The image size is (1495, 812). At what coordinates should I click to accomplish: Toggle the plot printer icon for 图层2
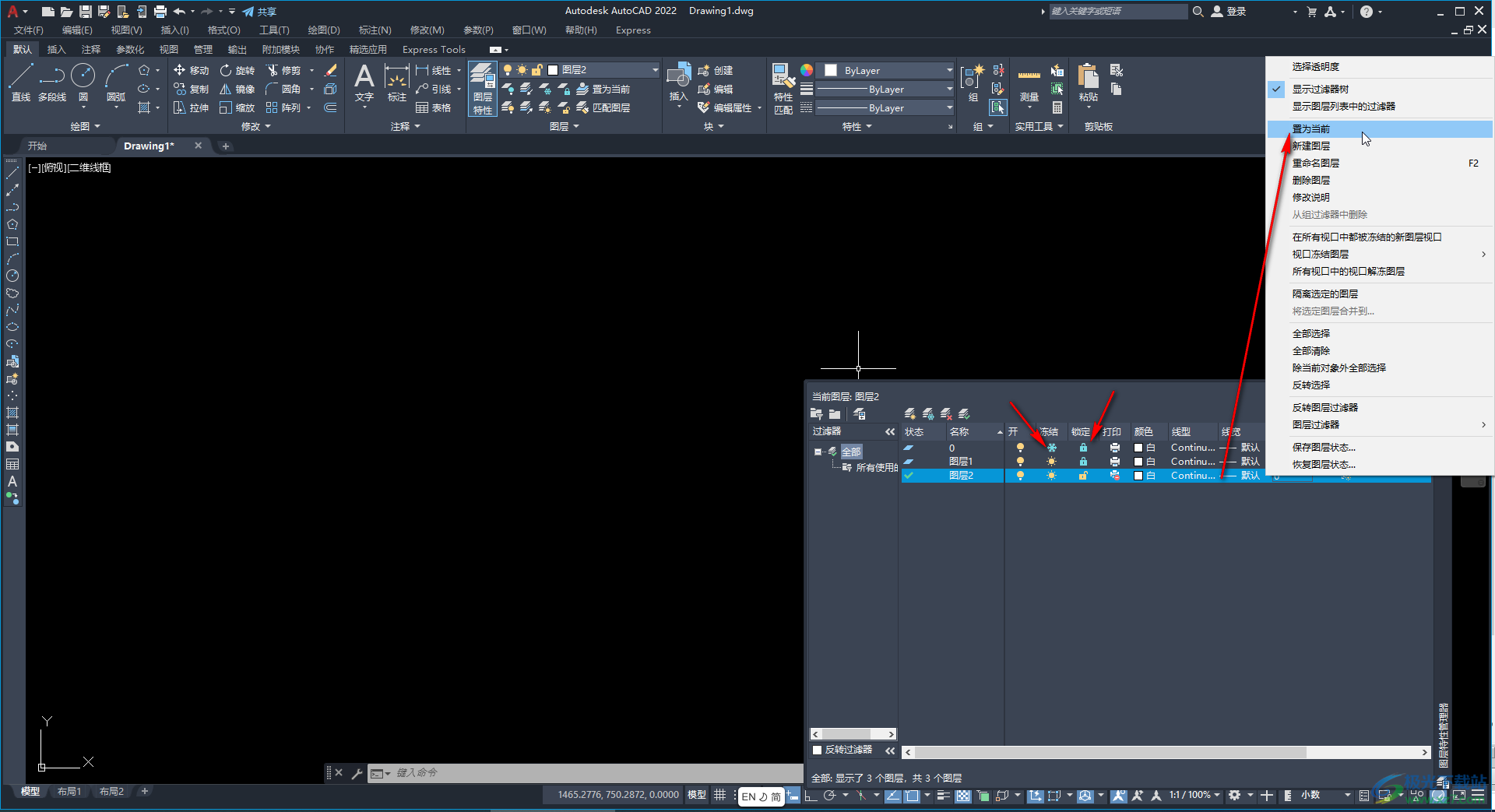click(1115, 476)
